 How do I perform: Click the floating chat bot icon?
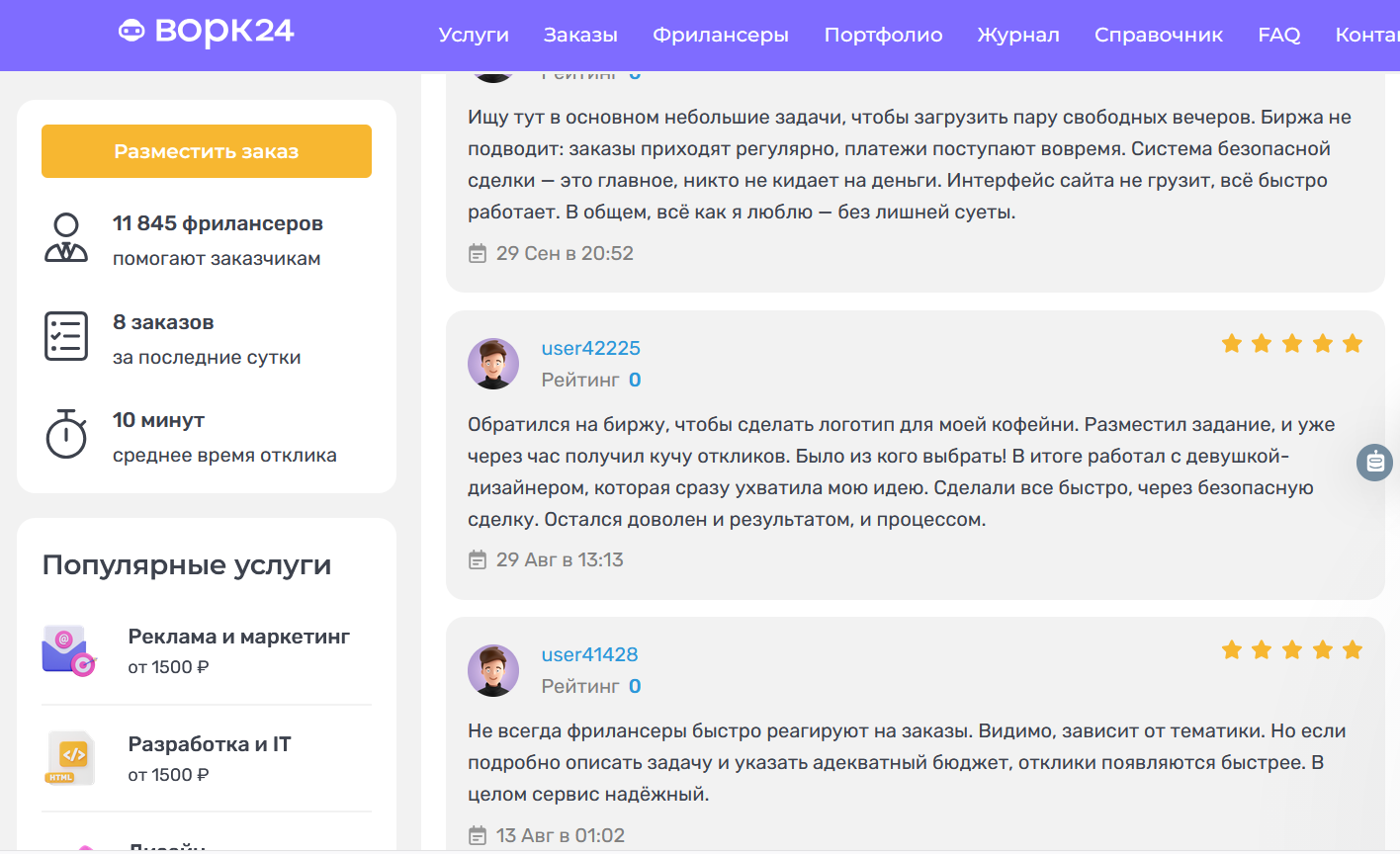point(1374,462)
